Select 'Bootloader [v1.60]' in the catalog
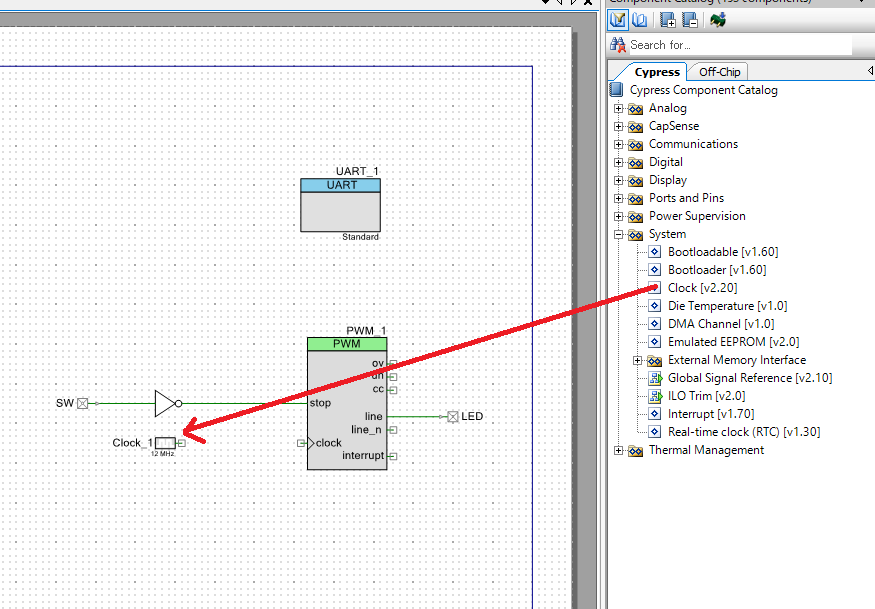Viewport: 875px width, 609px height. [717, 270]
